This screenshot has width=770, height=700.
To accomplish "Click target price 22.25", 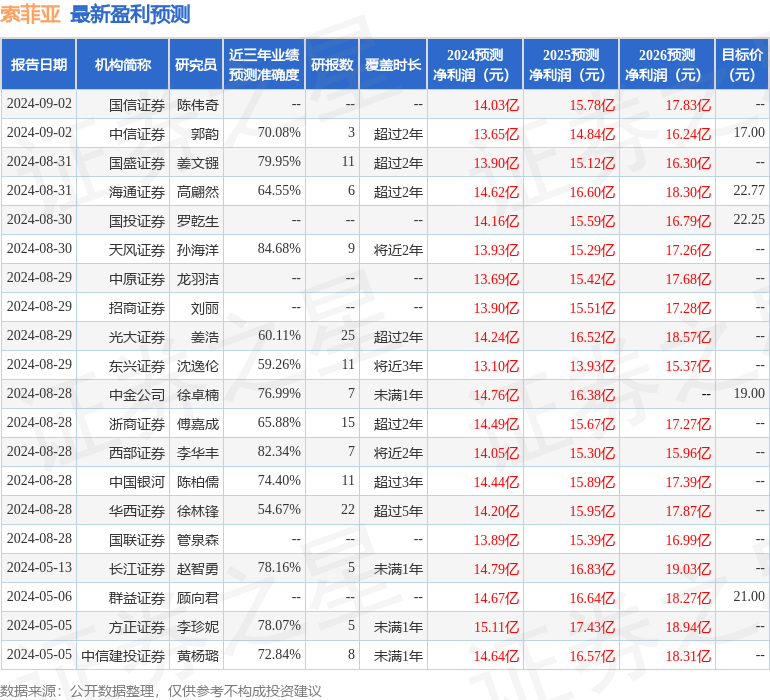I will [x=749, y=220].
